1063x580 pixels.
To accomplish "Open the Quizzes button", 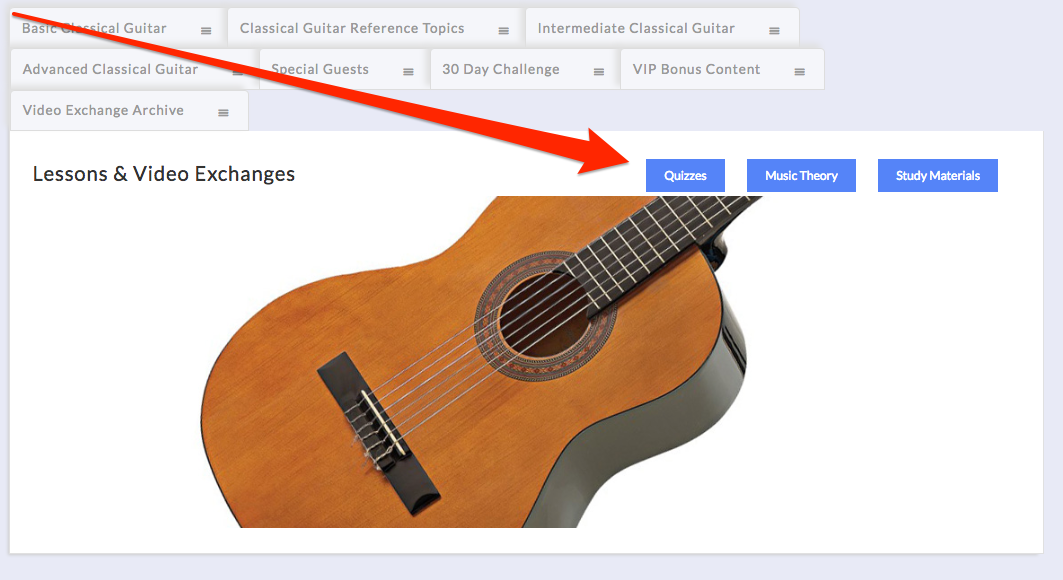I will click(685, 175).
